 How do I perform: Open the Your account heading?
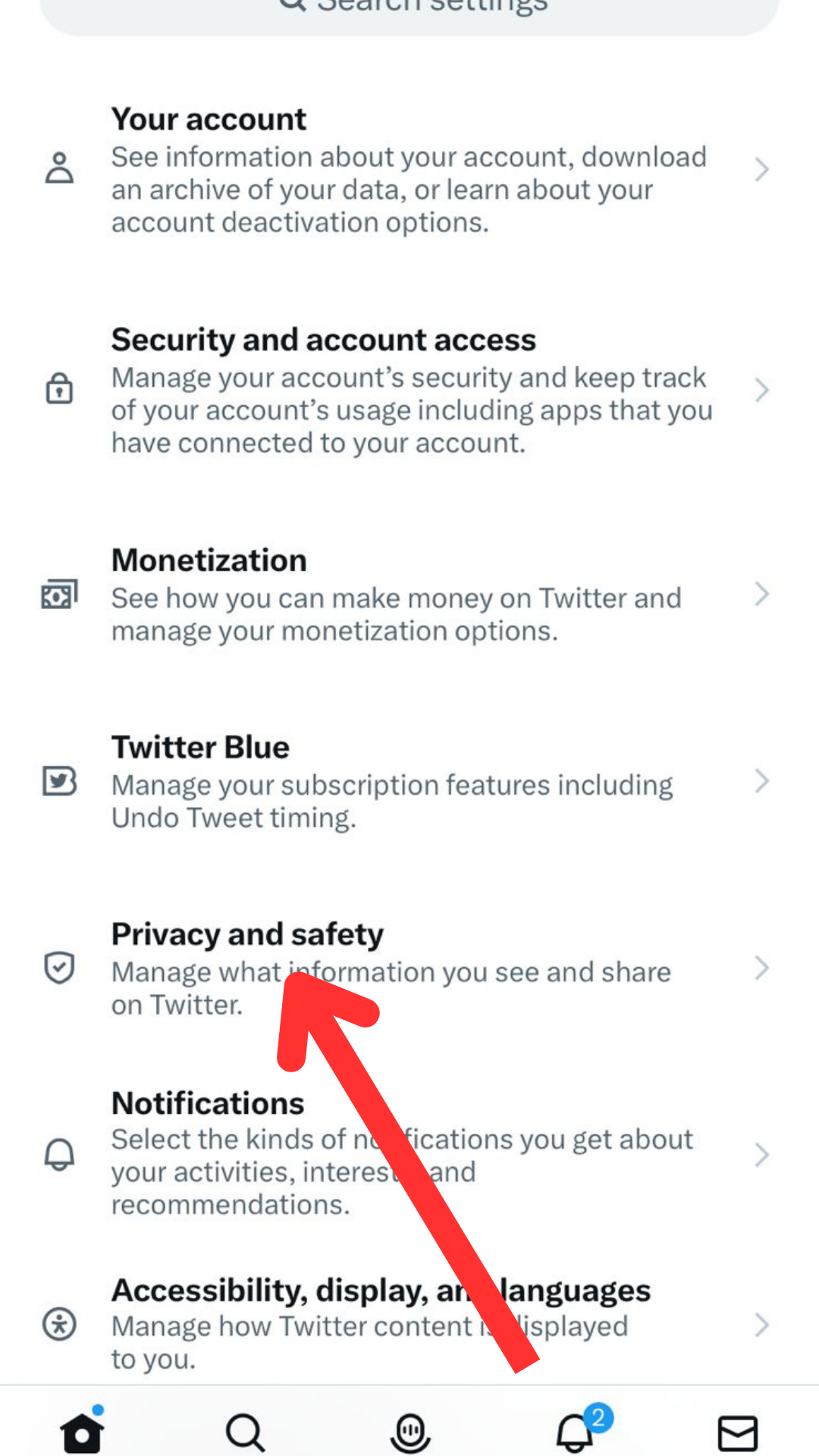(209, 119)
